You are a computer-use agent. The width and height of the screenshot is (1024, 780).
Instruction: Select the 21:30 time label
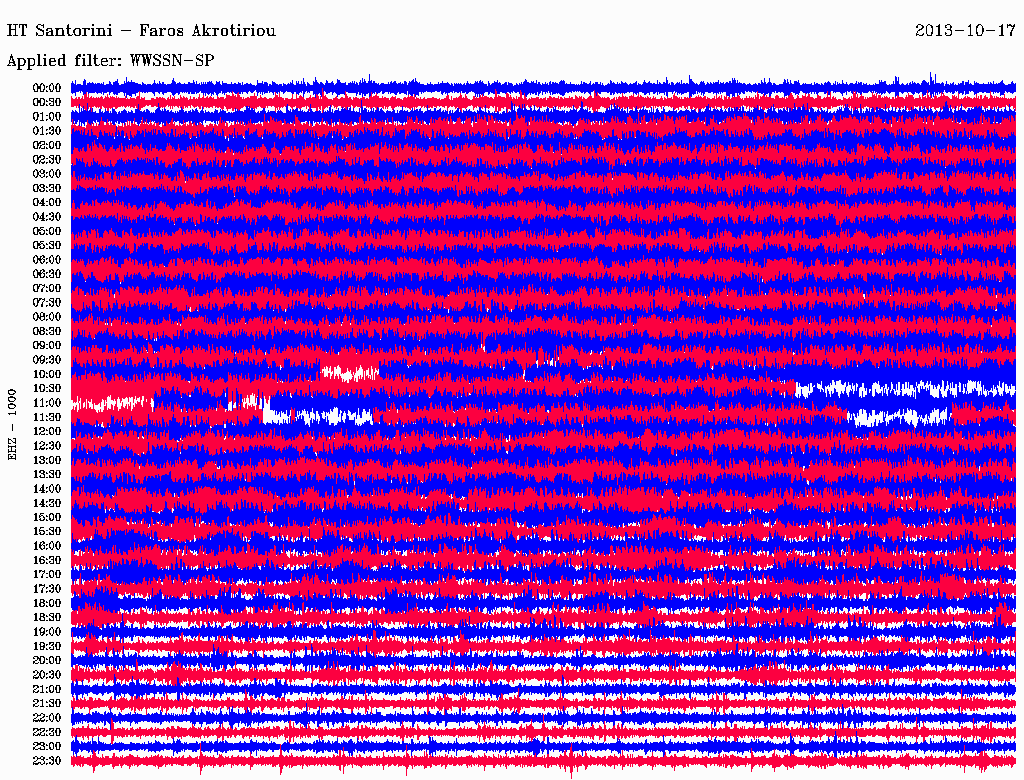[x=47, y=704]
